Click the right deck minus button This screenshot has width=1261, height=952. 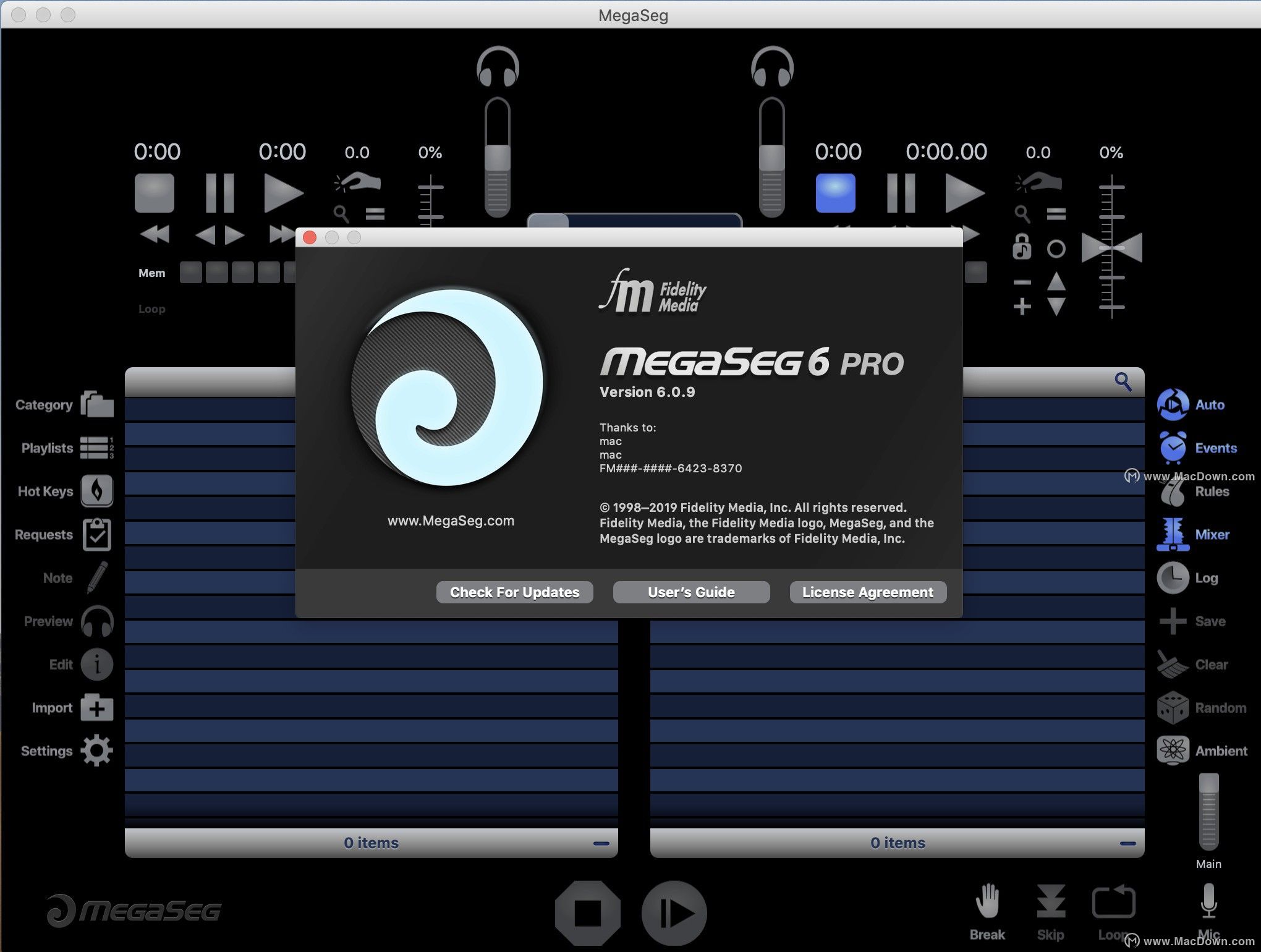1022,283
